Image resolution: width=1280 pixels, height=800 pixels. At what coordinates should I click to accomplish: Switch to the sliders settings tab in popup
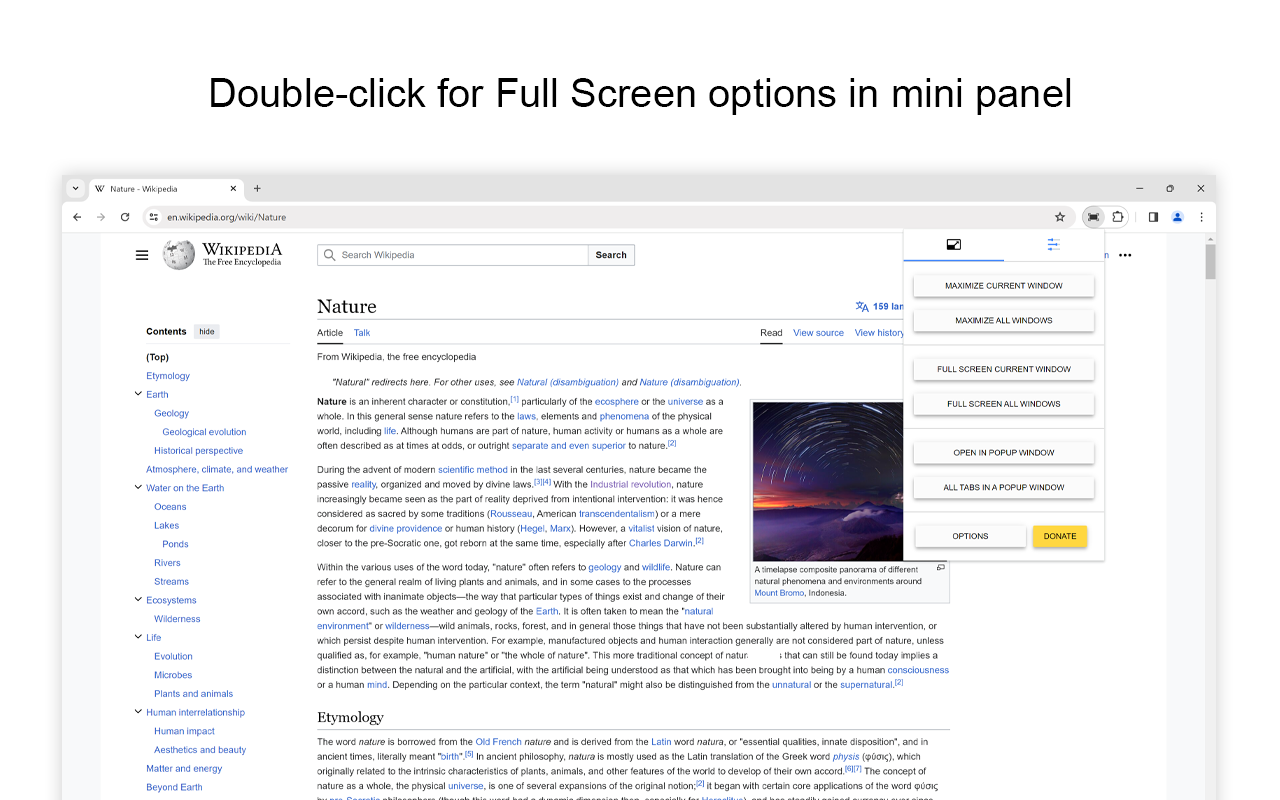[x=1053, y=244]
